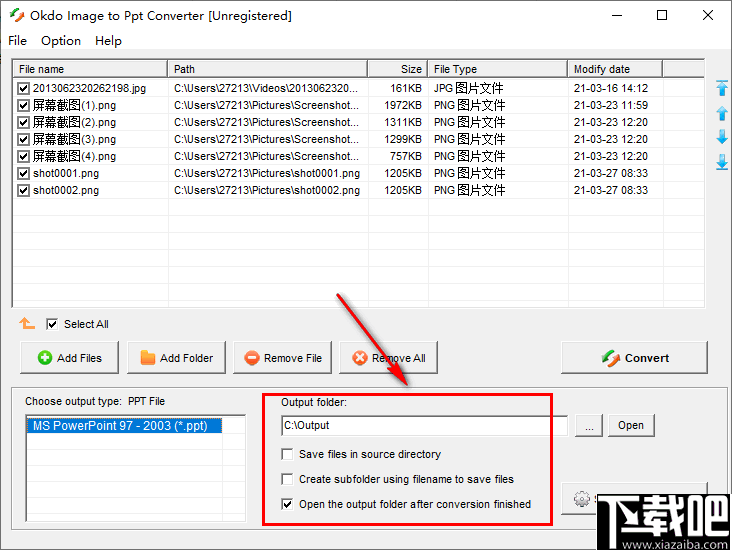Open the File menu
The width and height of the screenshot is (732, 550).
(x=17, y=41)
